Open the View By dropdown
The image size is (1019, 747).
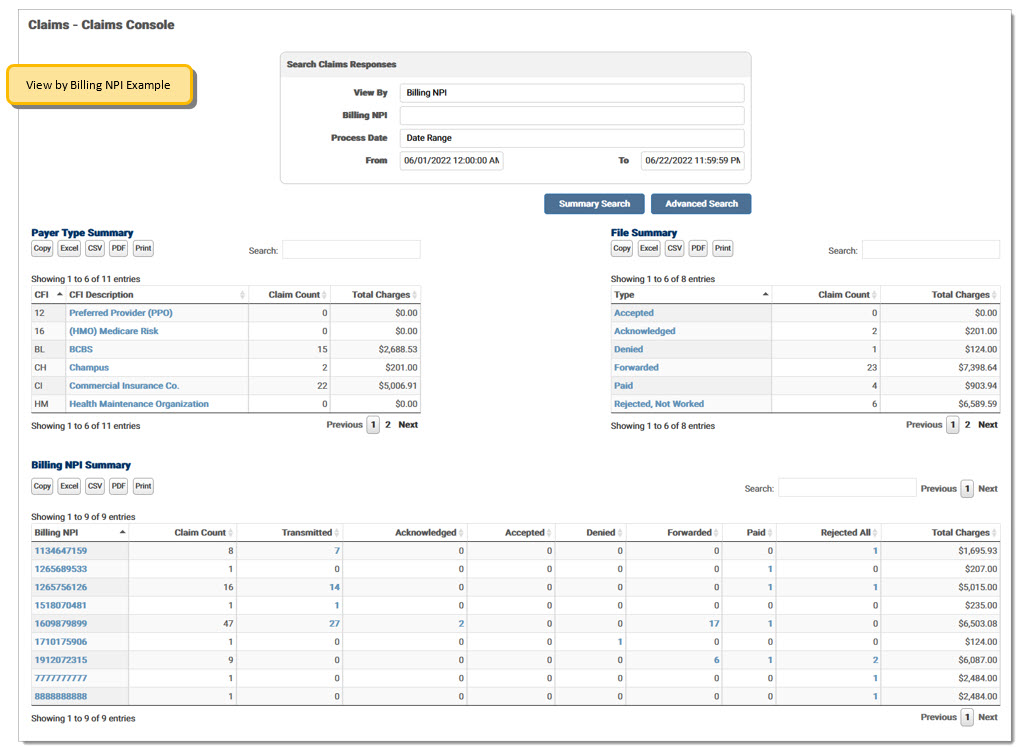572,93
